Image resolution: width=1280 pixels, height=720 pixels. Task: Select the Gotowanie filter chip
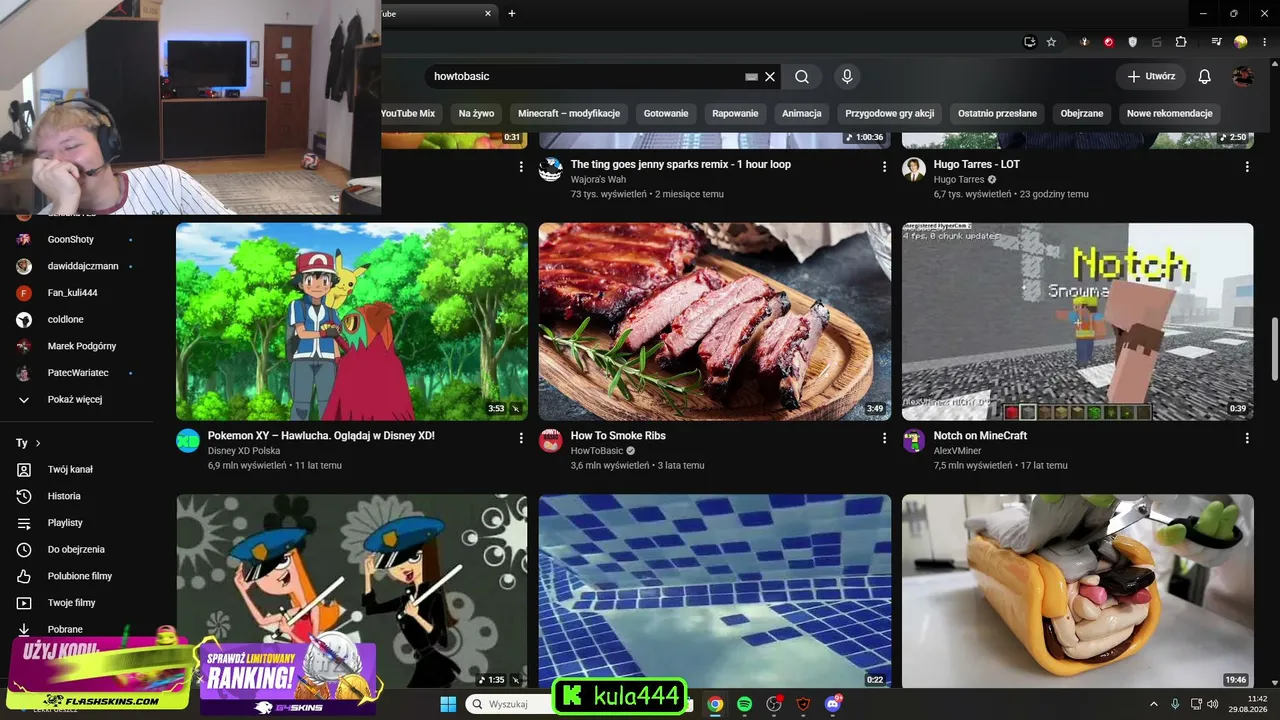click(x=666, y=114)
